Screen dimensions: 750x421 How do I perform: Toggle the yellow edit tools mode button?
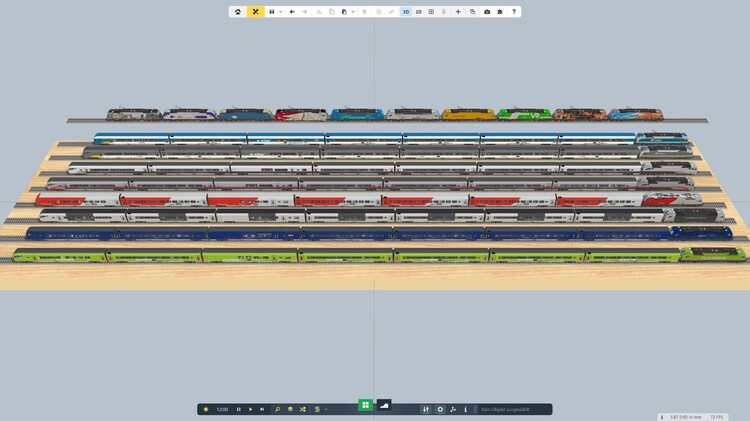pos(255,11)
